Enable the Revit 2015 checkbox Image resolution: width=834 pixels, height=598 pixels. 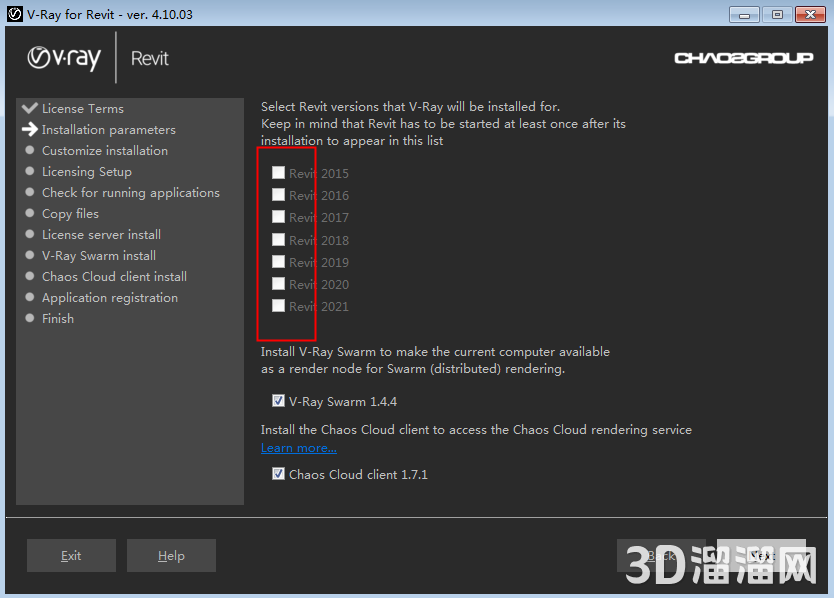pyautogui.click(x=278, y=173)
